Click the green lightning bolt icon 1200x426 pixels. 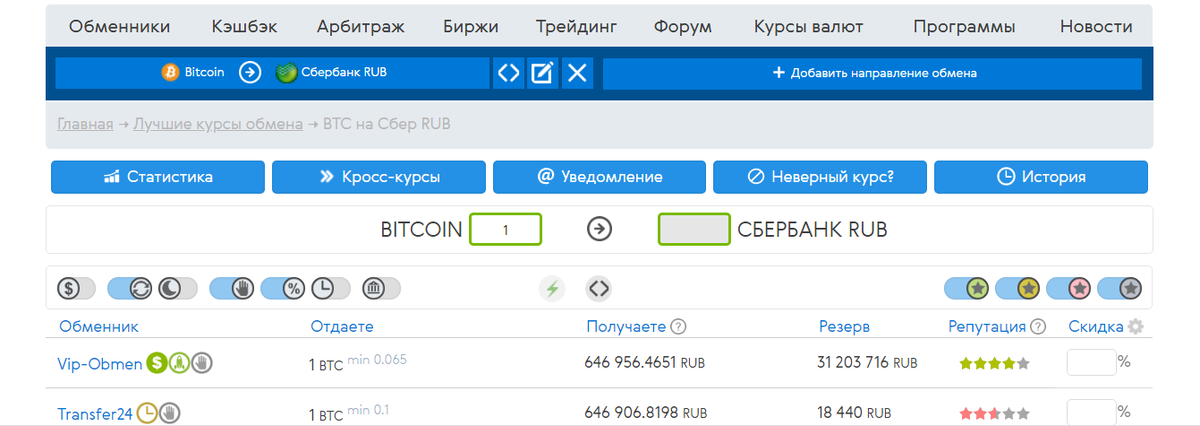552,289
